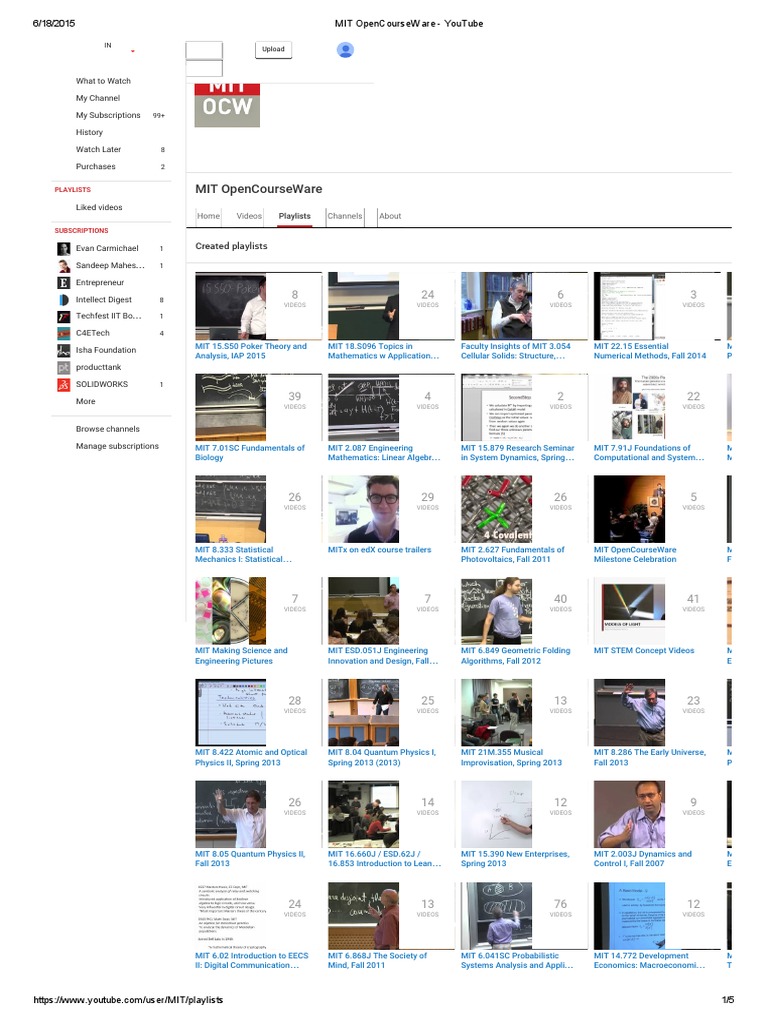Click Browse channels link
Screen dimensions: 768x1024
click(x=108, y=429)
